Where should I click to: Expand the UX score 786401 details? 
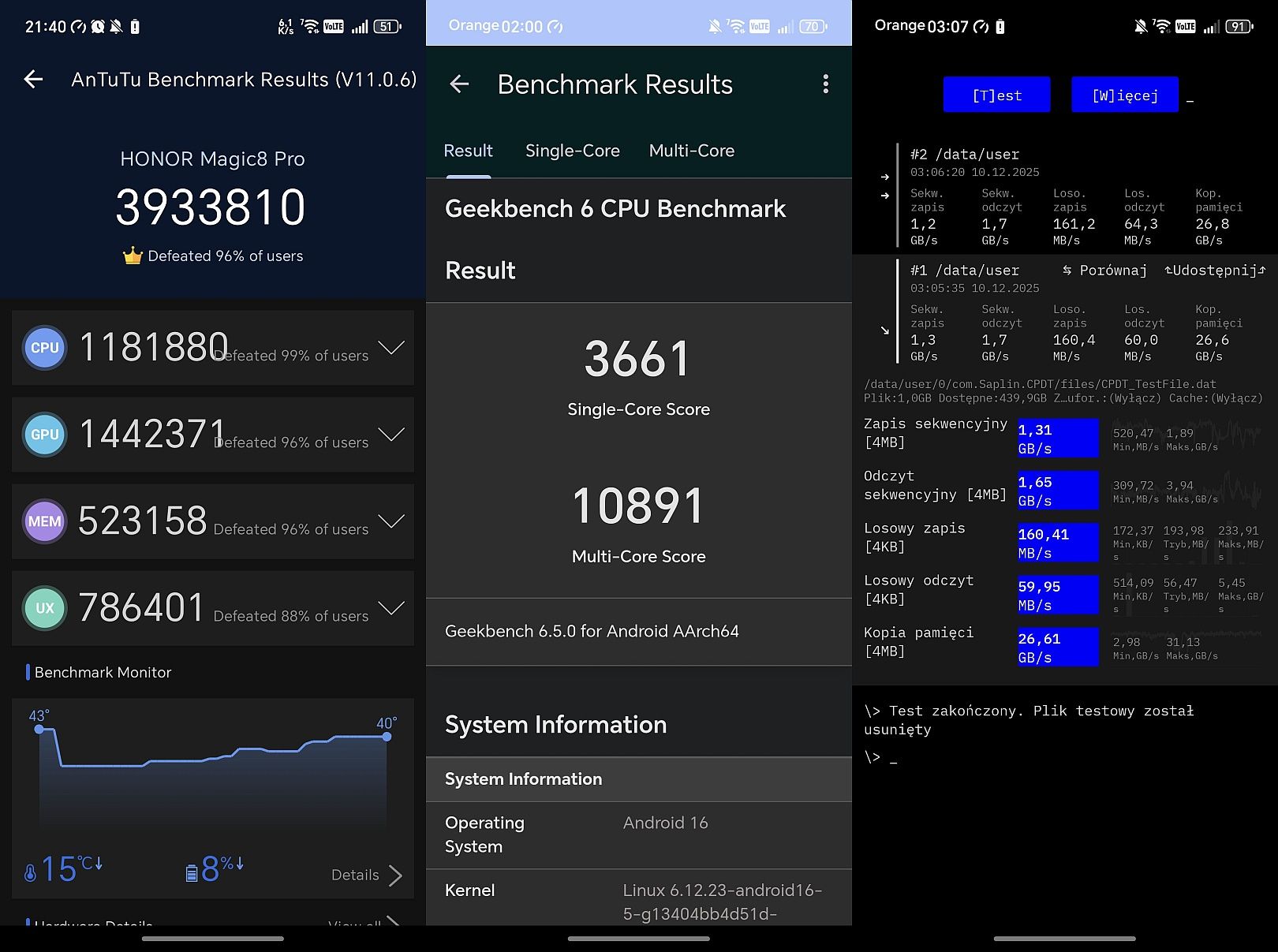click(391, 608)
